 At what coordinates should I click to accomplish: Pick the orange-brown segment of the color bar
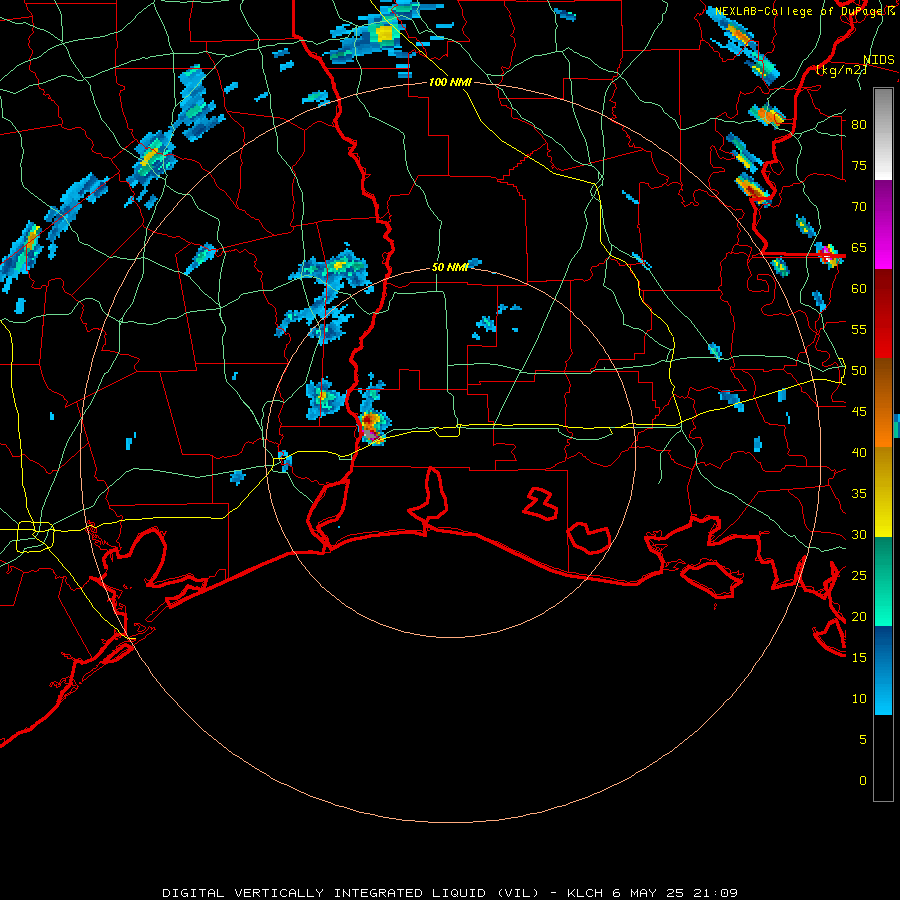coord(883,402)
